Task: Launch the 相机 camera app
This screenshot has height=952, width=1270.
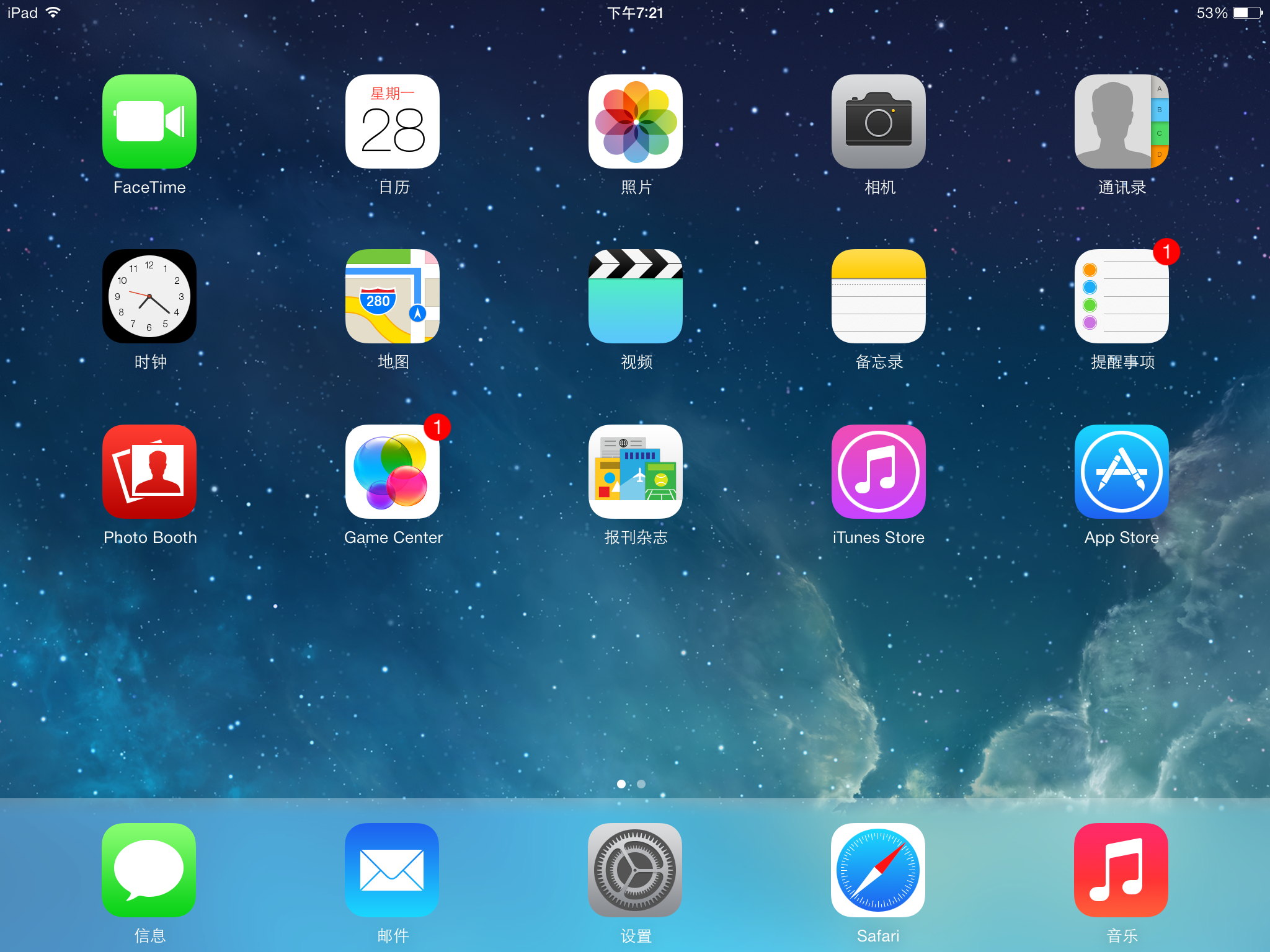Action: pyautogui.click(x=879, y=121)
